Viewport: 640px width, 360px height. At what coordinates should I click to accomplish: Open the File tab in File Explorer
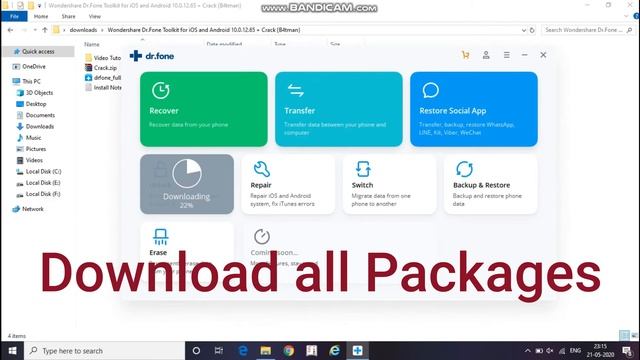(x=14, y=16)
